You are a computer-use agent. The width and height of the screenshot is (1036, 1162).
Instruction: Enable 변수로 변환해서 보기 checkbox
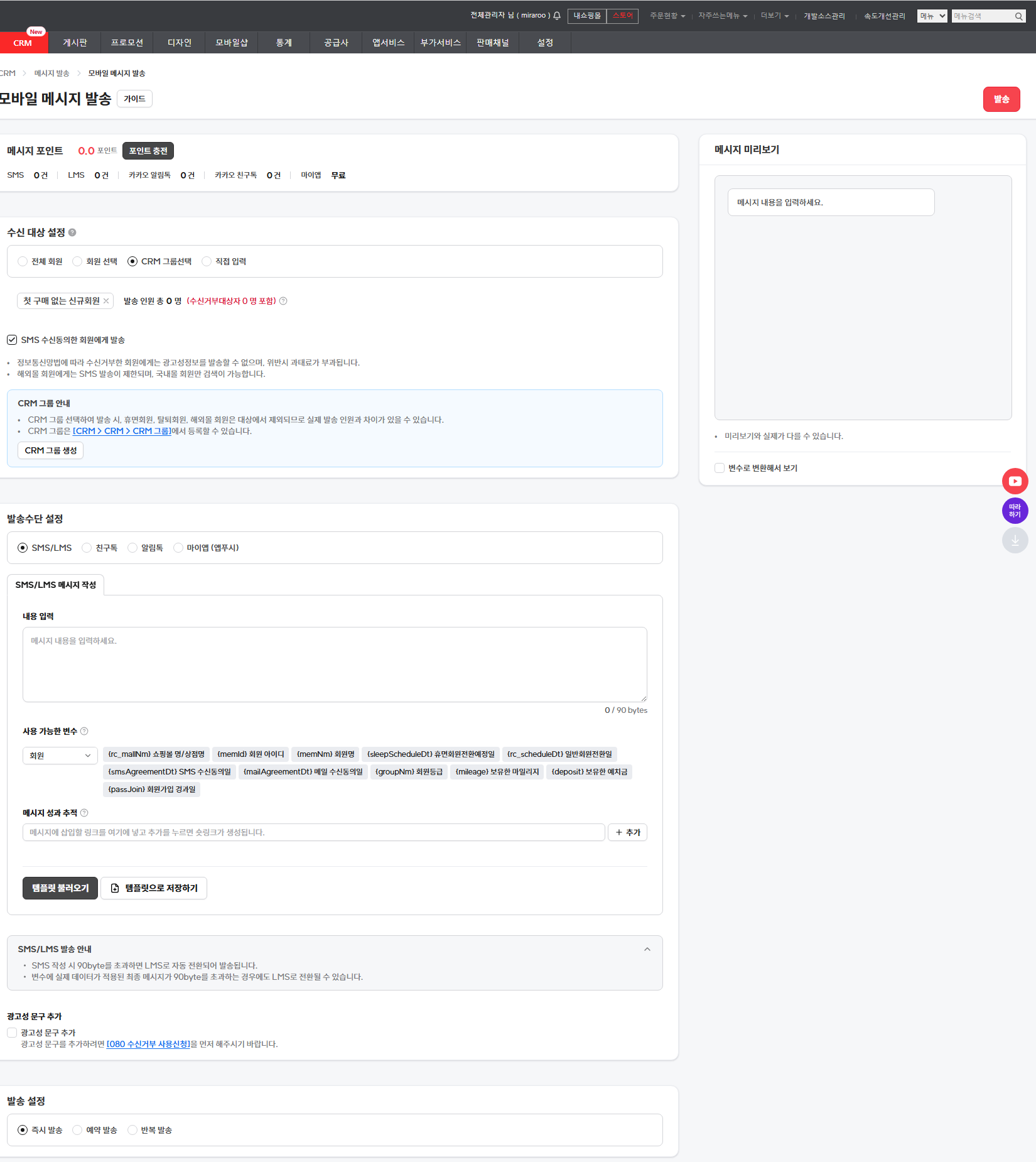point(720,468)
